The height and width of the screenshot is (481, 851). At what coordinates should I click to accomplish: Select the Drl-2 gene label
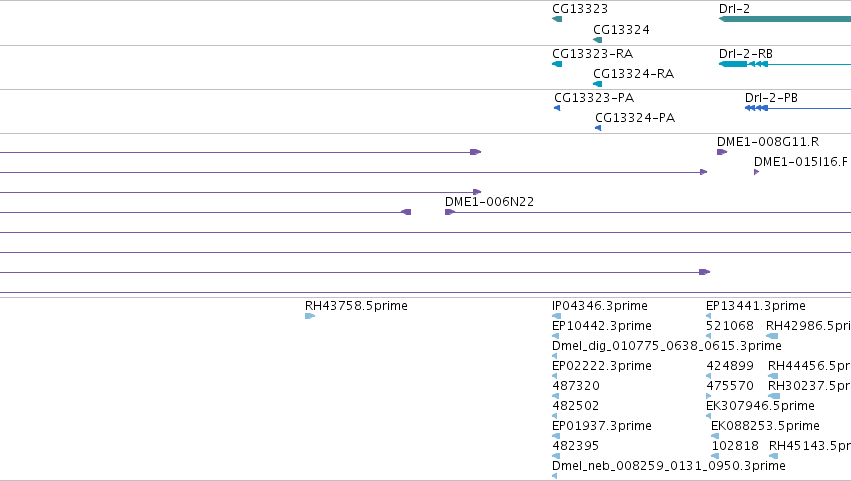pos(734,9)
